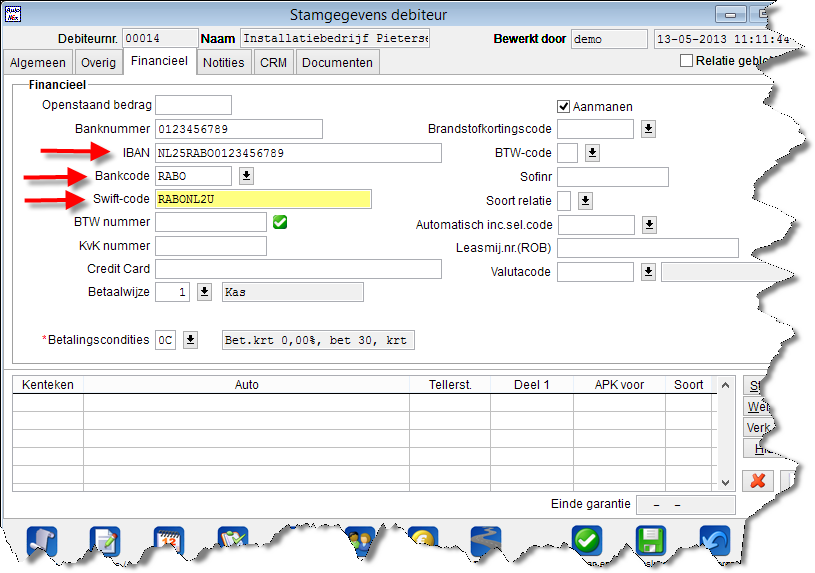Click the Bewerkt door field showing demo
Viewport: 815px width, 573px height.
(x=609, y=39)
